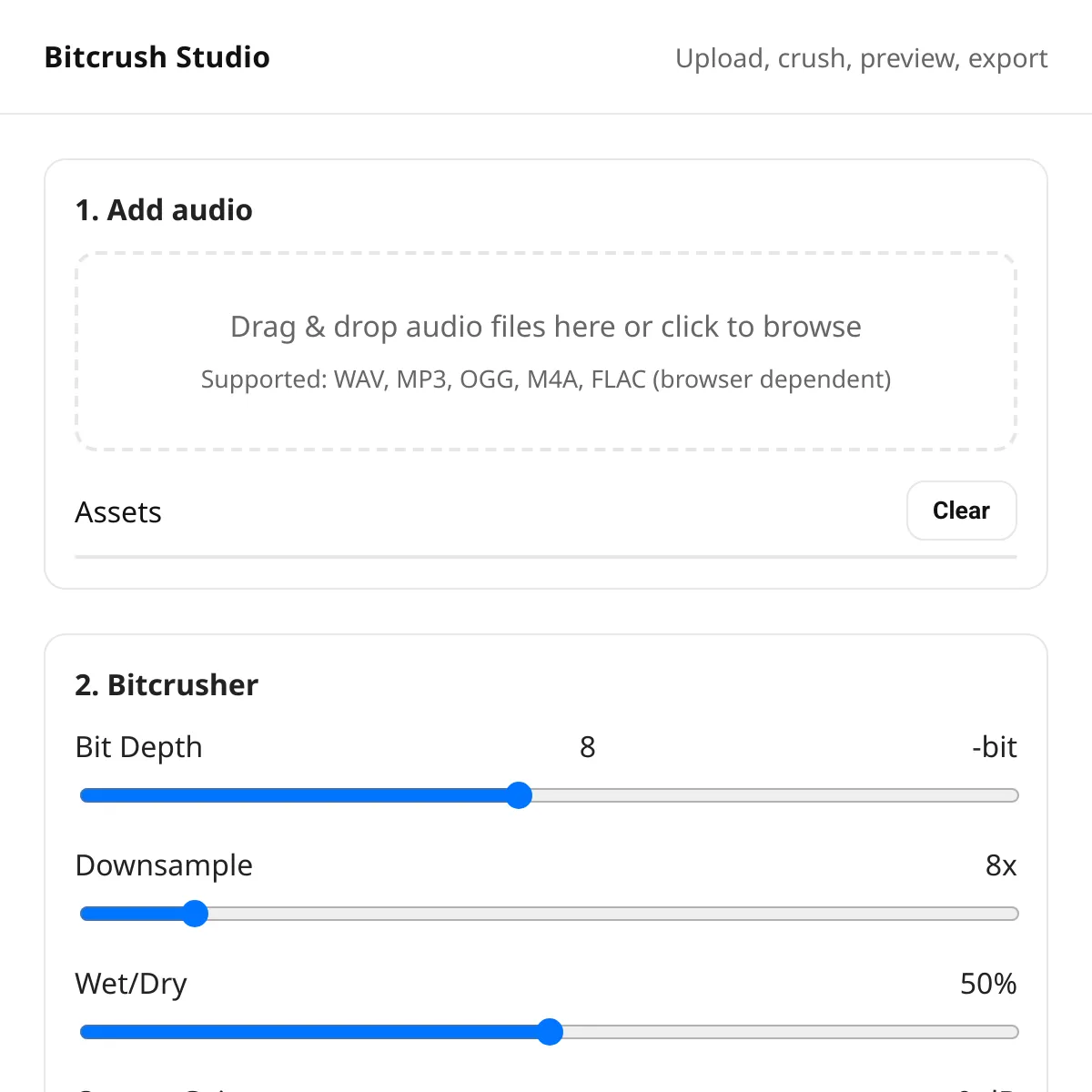The height and width of the screenshot is (1092, 1092).
Task: Select the Bit Depth value 8
Action: [x=587, y=747]
